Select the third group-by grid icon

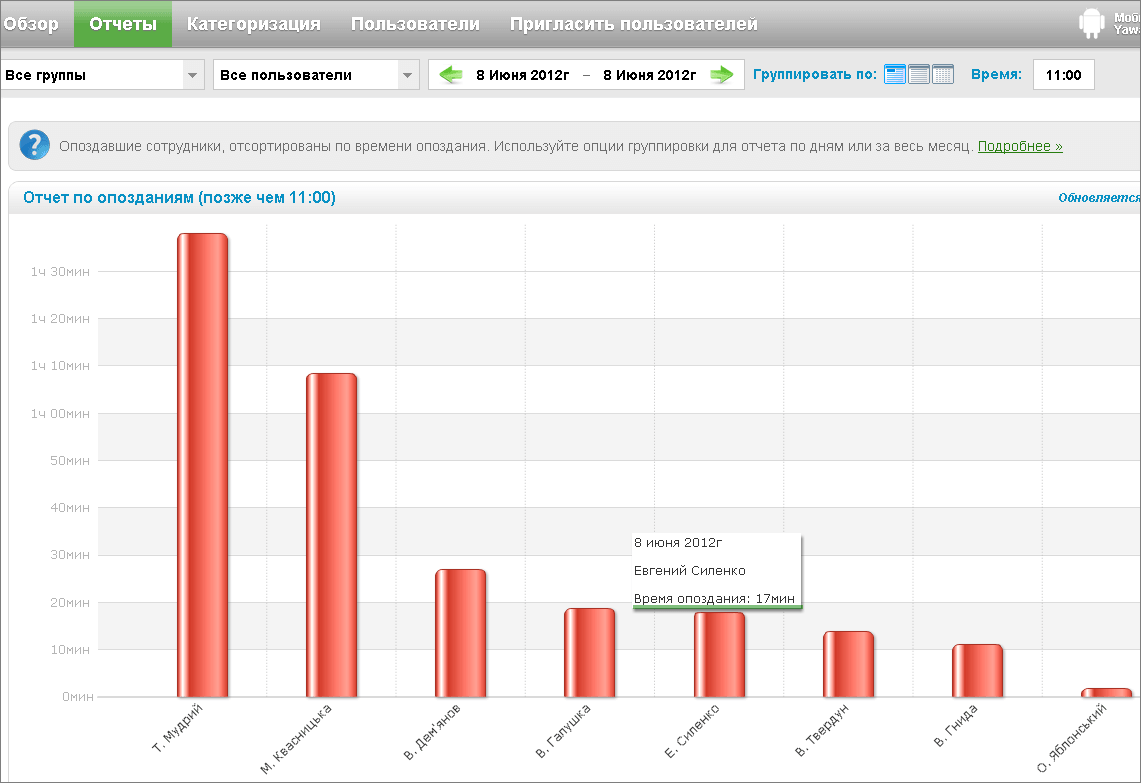click(x=943, y=74)
